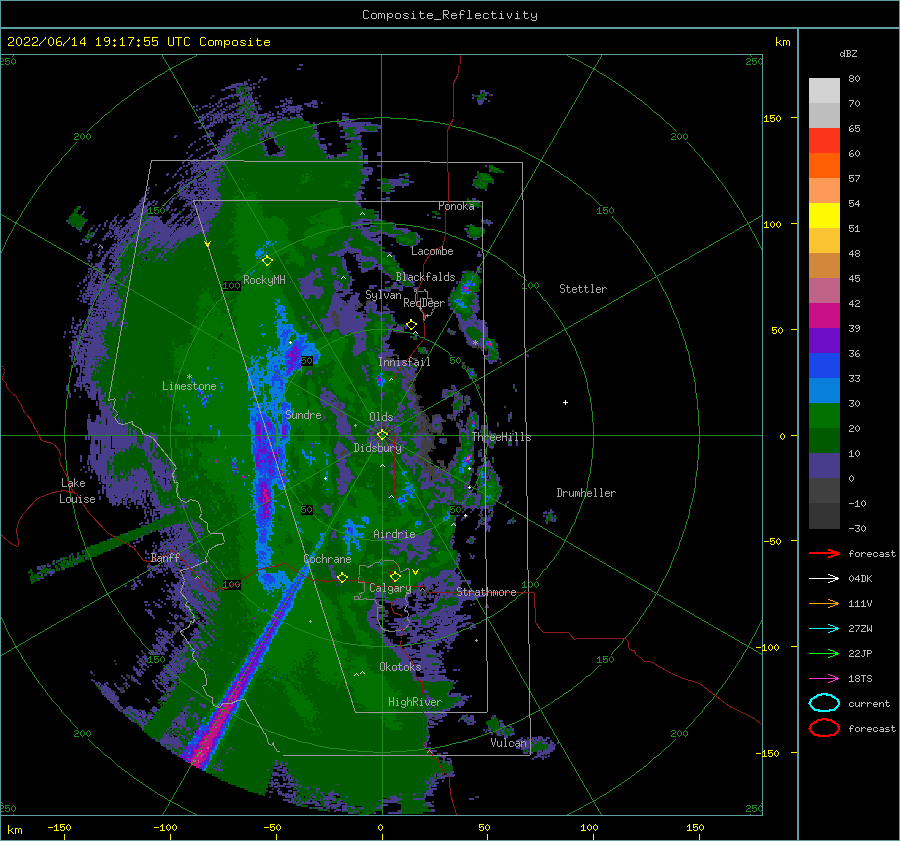Select the light gray 80 dBZ swatch
This screenshot has height=841, width=900.
pos(824,90)
